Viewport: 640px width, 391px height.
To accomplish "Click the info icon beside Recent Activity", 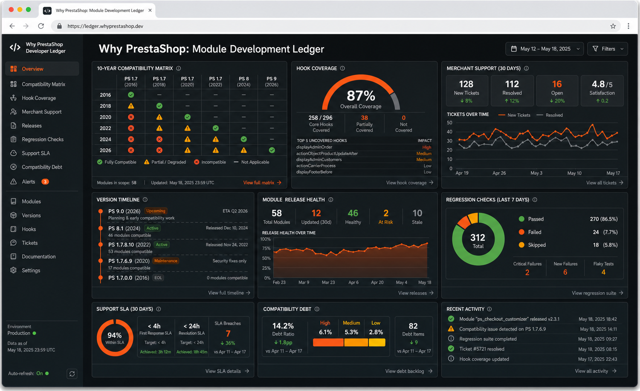I will pyautogui.click(x=489, y=309).
